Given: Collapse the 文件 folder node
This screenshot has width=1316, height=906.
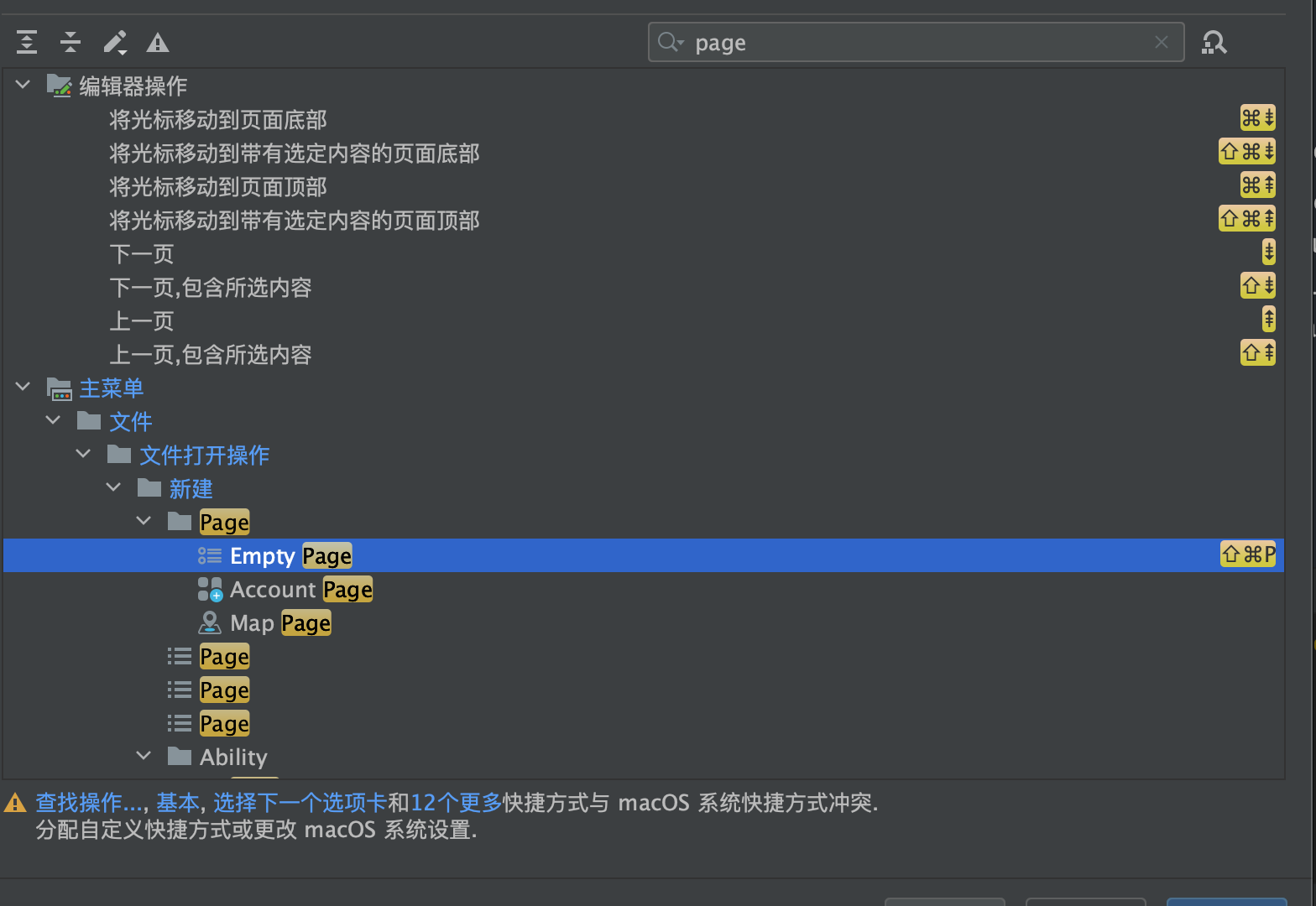Looking at the screenshot, I should (x=54, y=420).
